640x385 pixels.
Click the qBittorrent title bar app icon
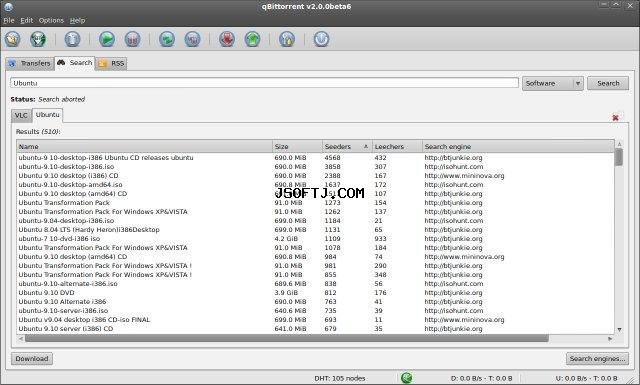8,7
